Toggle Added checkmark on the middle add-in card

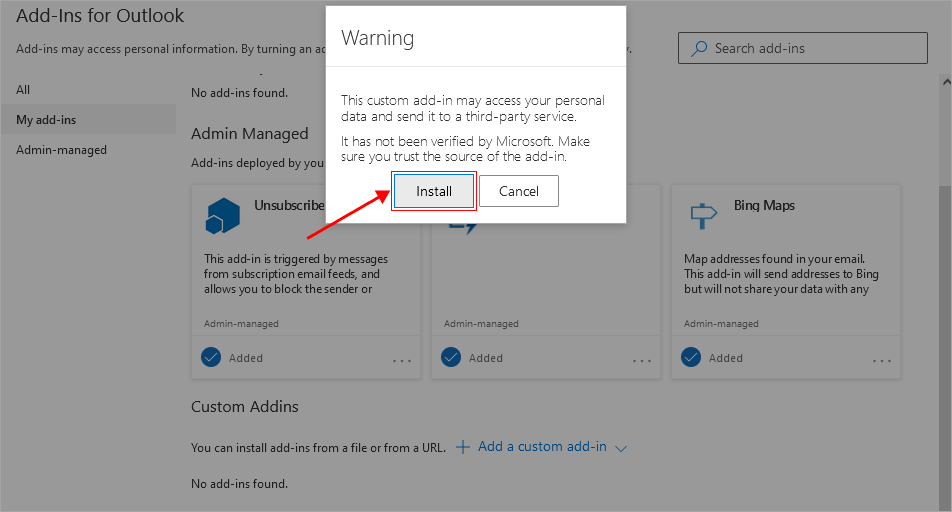pyautogui.click(x=451, y=357)
